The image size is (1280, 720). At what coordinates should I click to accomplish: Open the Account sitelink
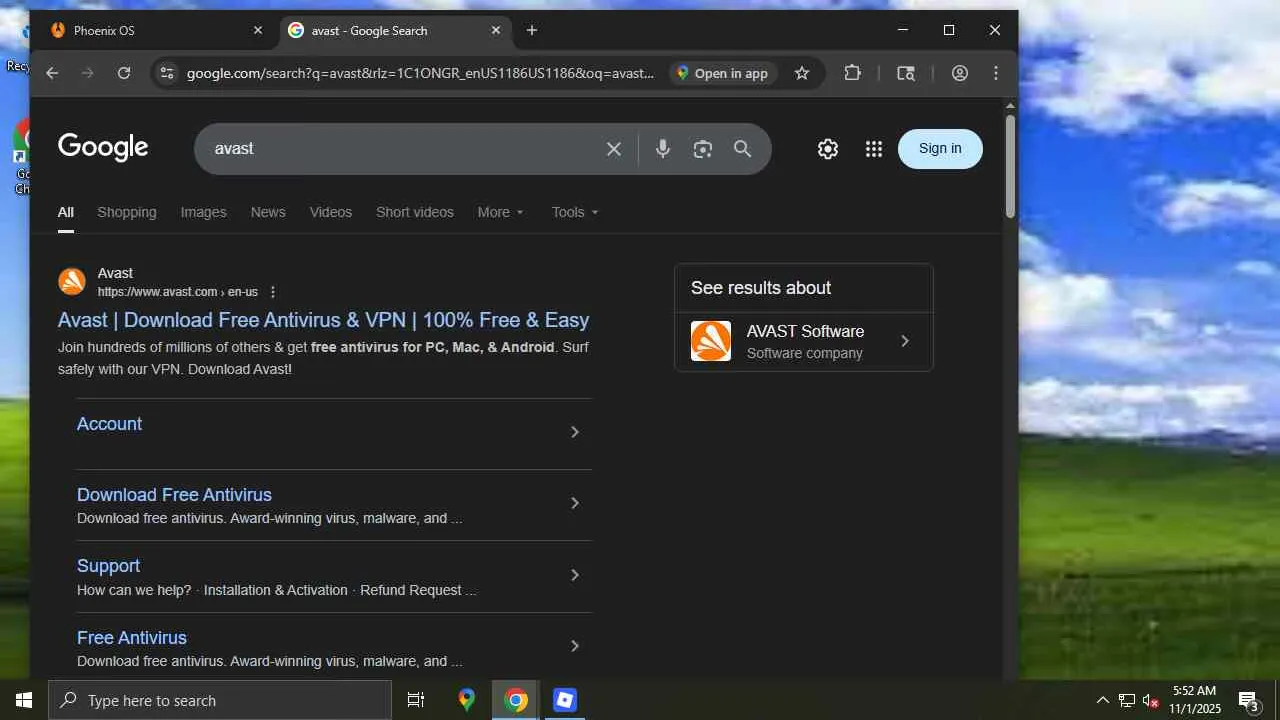coord(109,424)
